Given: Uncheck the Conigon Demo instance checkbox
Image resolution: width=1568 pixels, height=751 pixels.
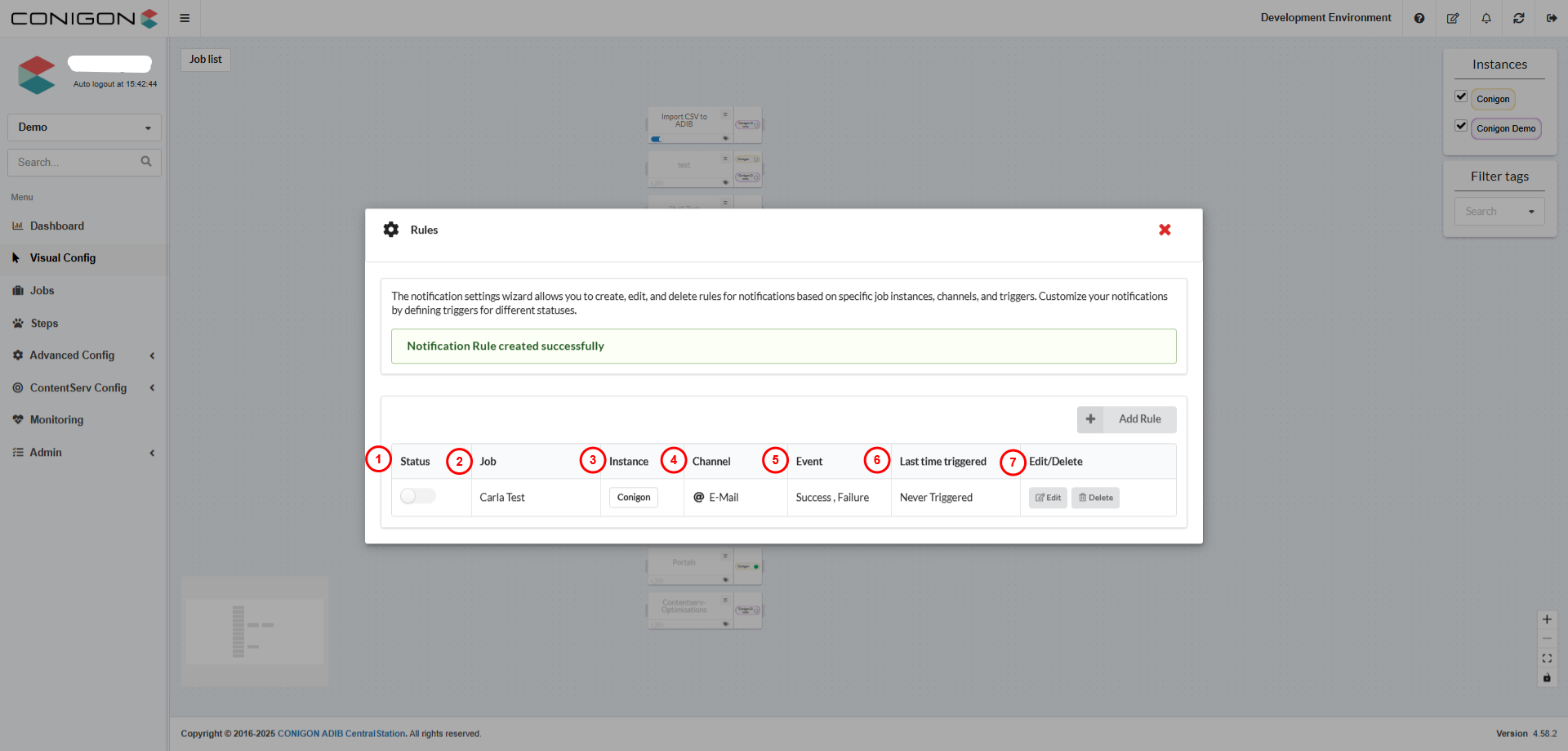Looking at the screenshot, I should (1461, 126).
